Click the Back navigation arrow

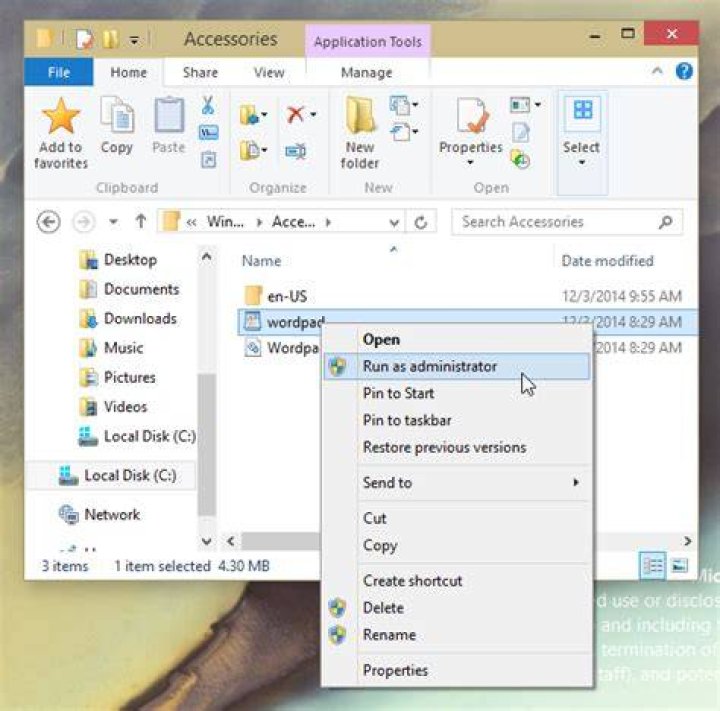point(48,222)
